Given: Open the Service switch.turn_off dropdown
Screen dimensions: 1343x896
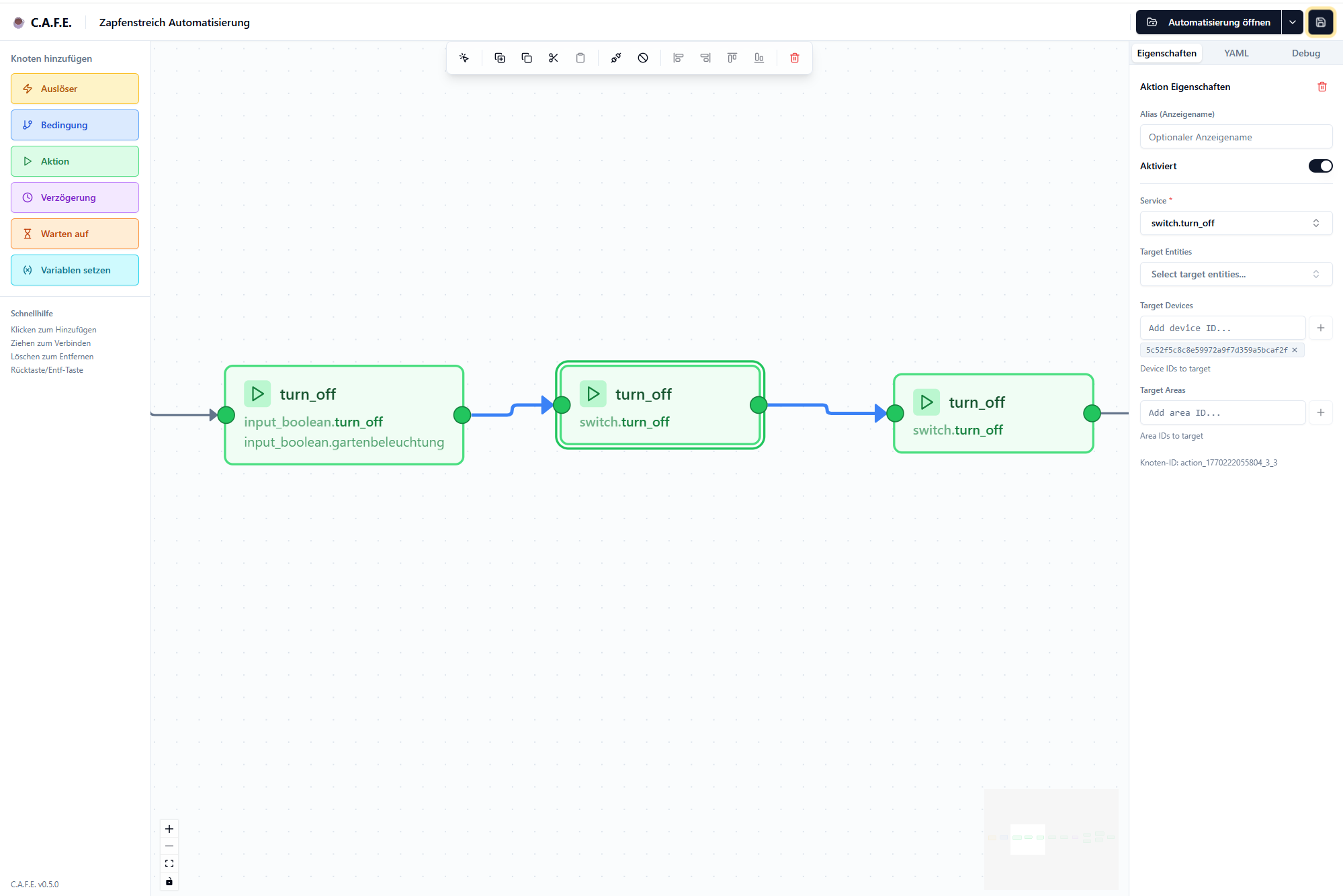Looking at the screenshot, I should (x=1236, y=223).
